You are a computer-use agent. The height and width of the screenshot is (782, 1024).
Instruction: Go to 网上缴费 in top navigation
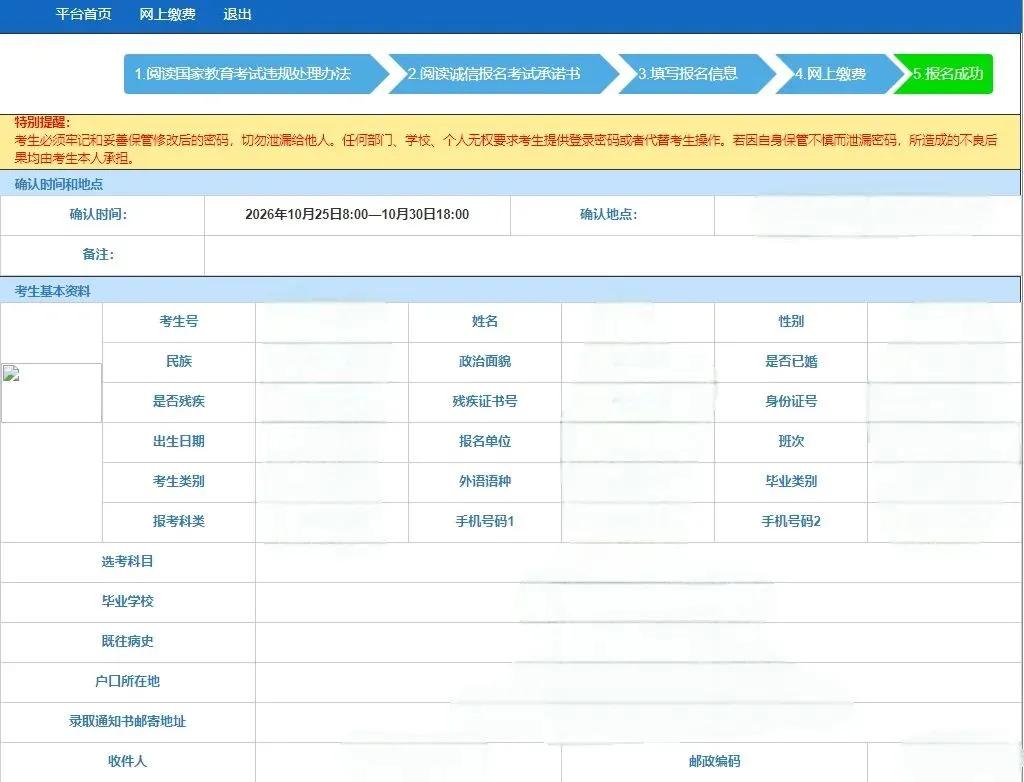point(167,14)
